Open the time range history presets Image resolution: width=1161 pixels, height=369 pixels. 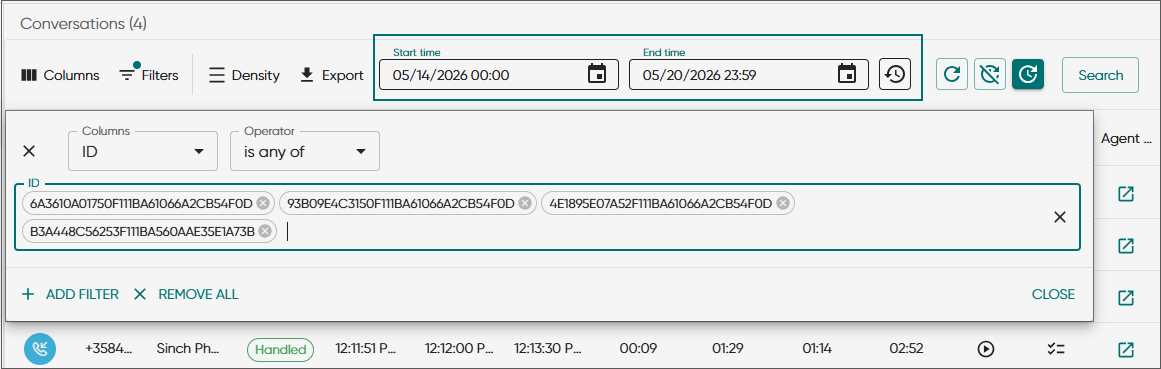click(895, 74)
